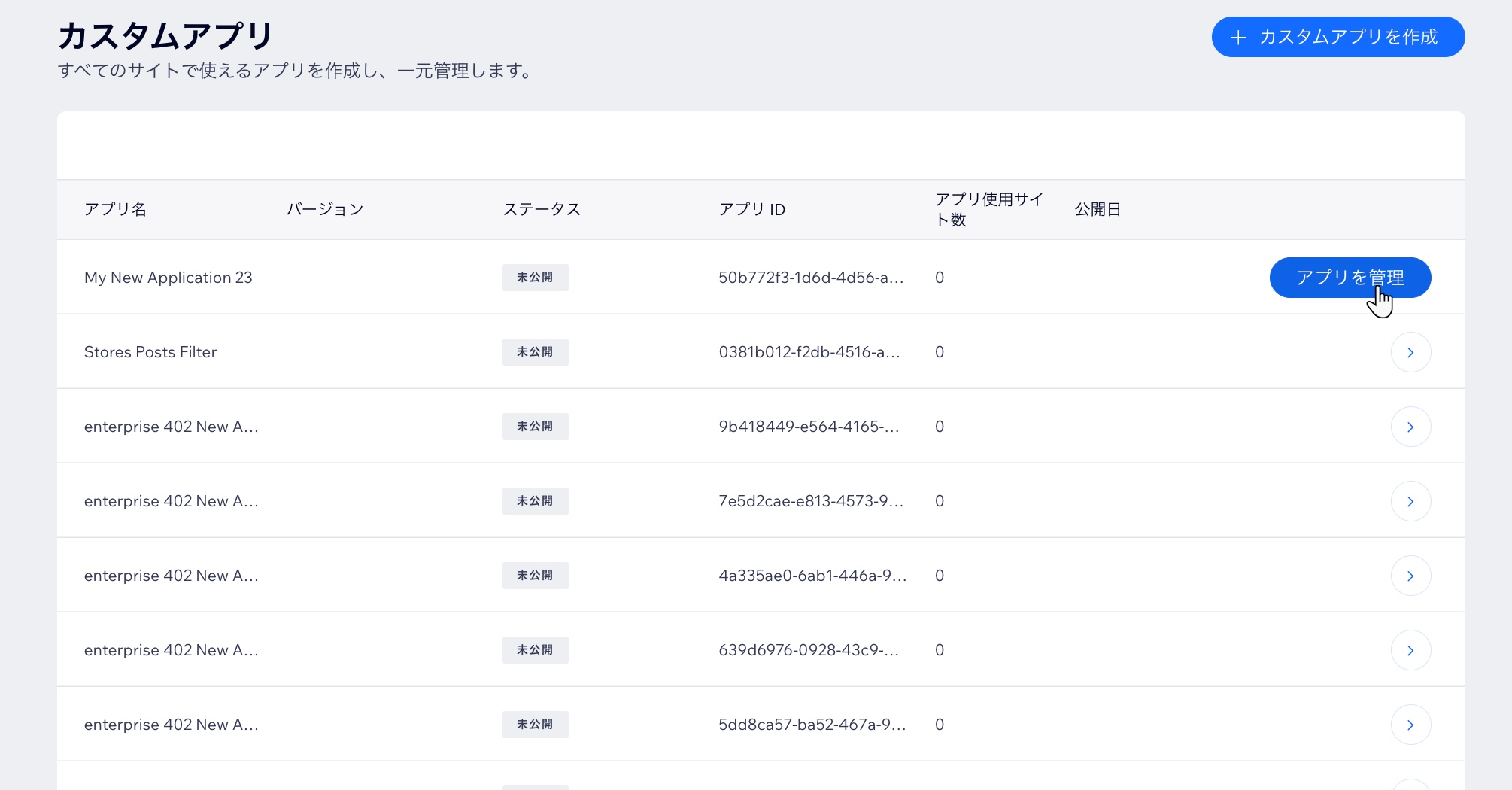The width and height of the screenshot is (1512, 790).
Task: Click site count 0 for My New Application 23
Action: (x=940, y=278)
